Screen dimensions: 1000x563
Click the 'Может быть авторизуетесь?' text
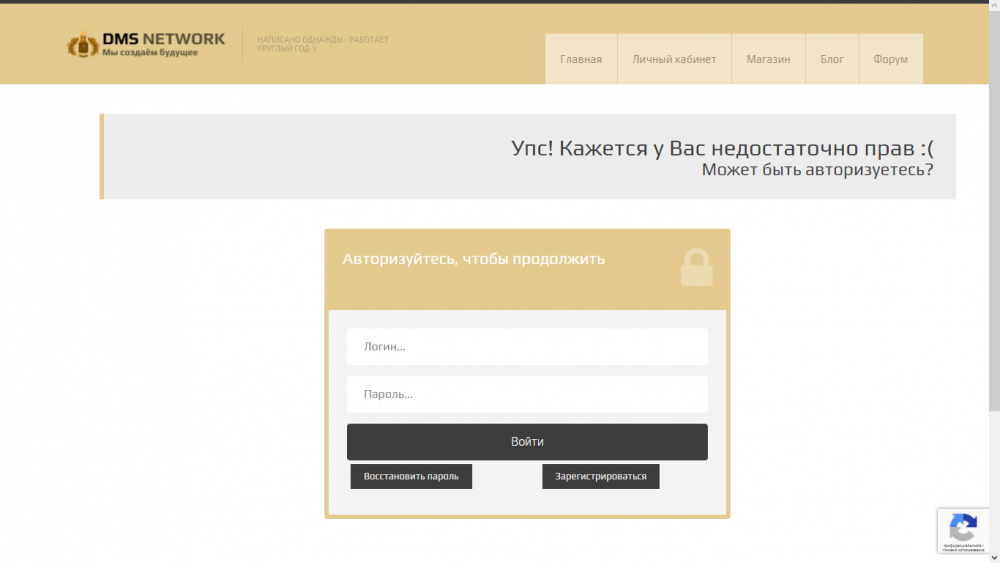[x=817, y=170]
